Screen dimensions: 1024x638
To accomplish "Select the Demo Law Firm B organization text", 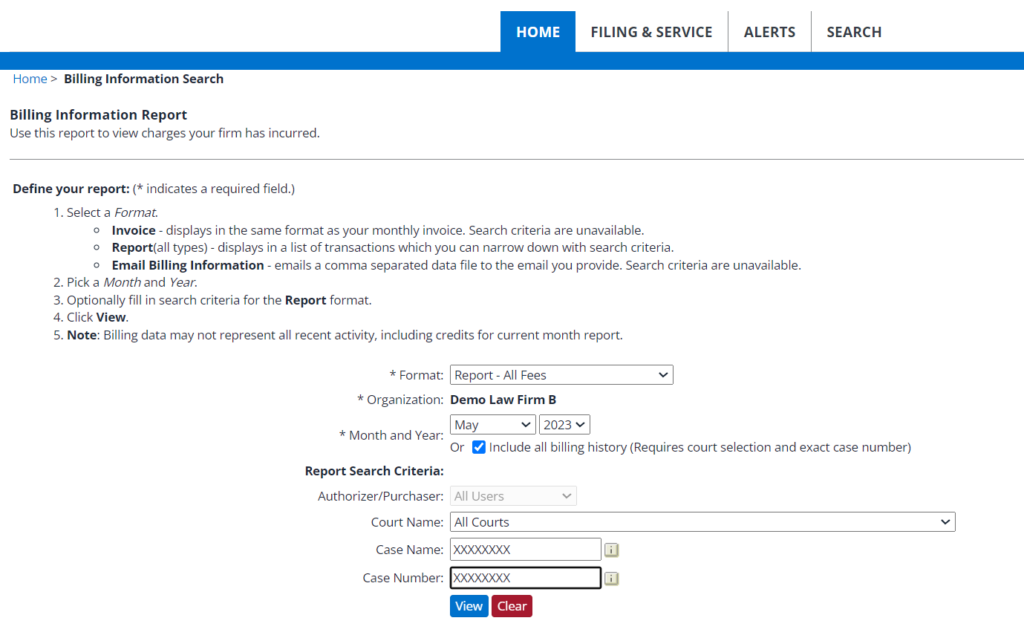I will (503, 399).
